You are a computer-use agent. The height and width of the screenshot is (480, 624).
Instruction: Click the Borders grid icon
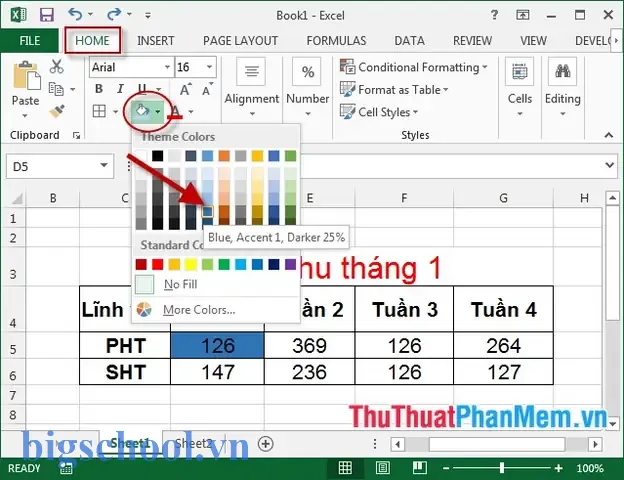click(99, 111)
